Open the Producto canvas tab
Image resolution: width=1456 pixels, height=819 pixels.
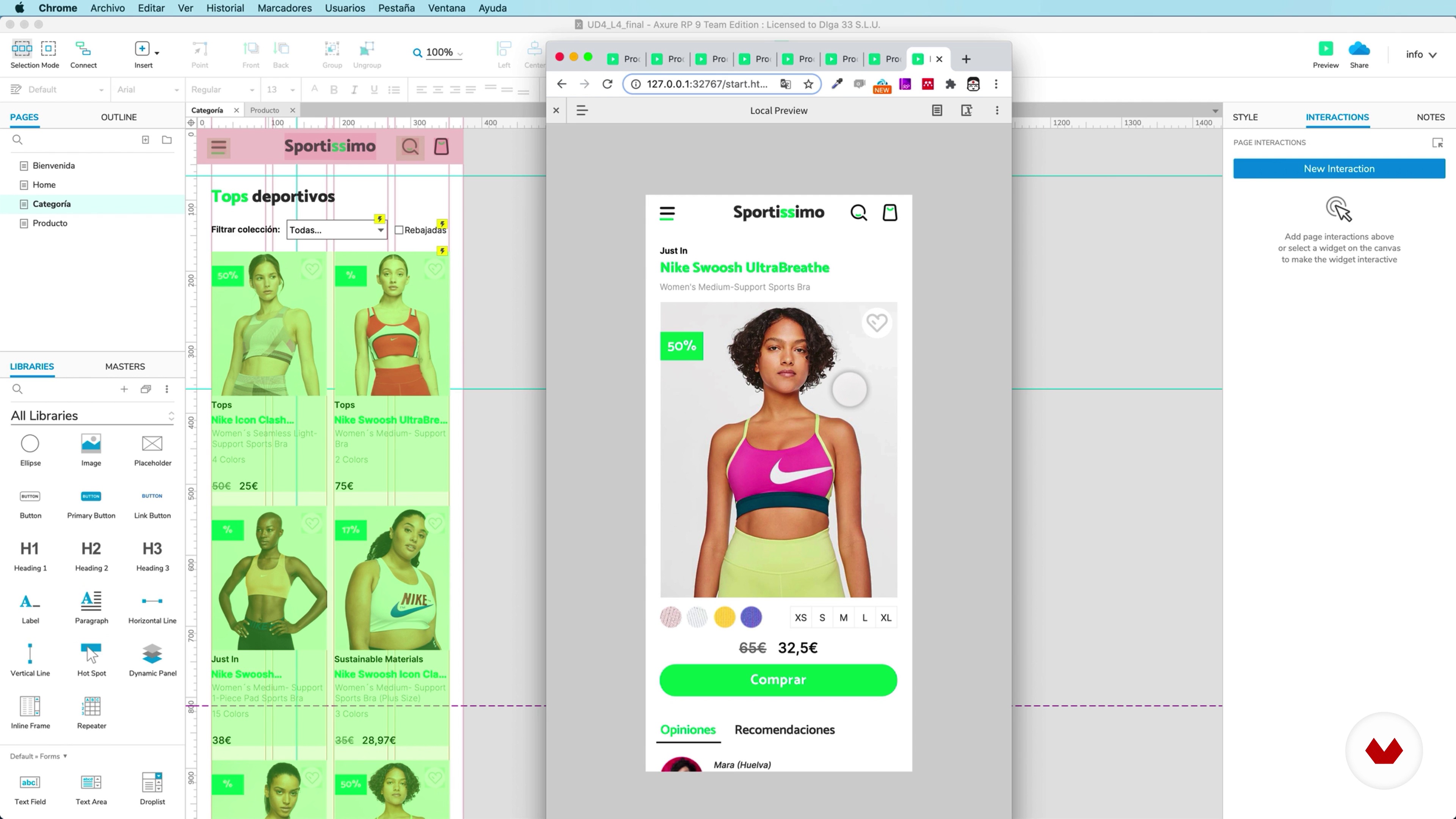265,110
